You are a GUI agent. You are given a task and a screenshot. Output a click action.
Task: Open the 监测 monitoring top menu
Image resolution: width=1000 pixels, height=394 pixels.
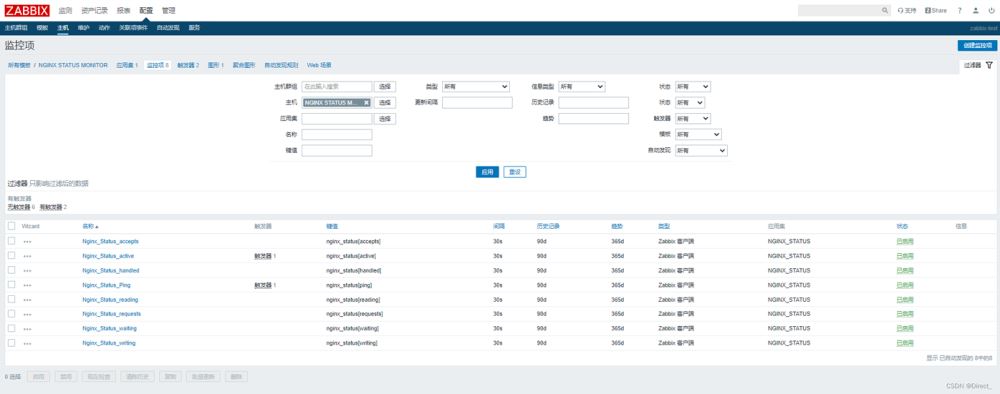[x=65, y=11]
